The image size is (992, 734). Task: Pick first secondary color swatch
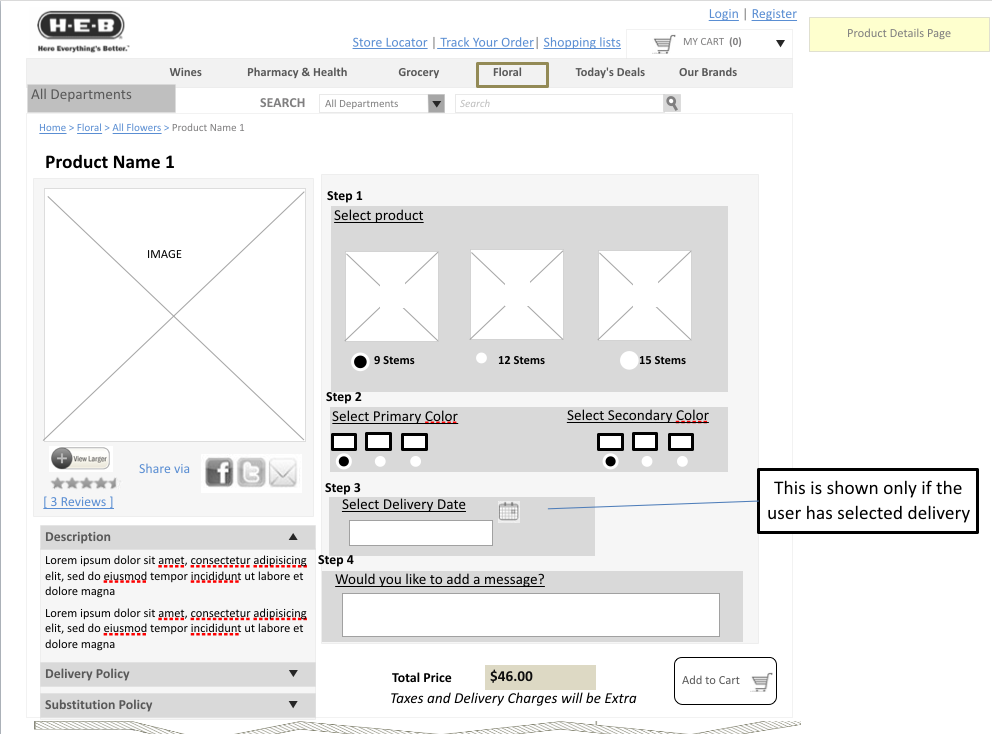pyautogui.click(x=611, y=442)
